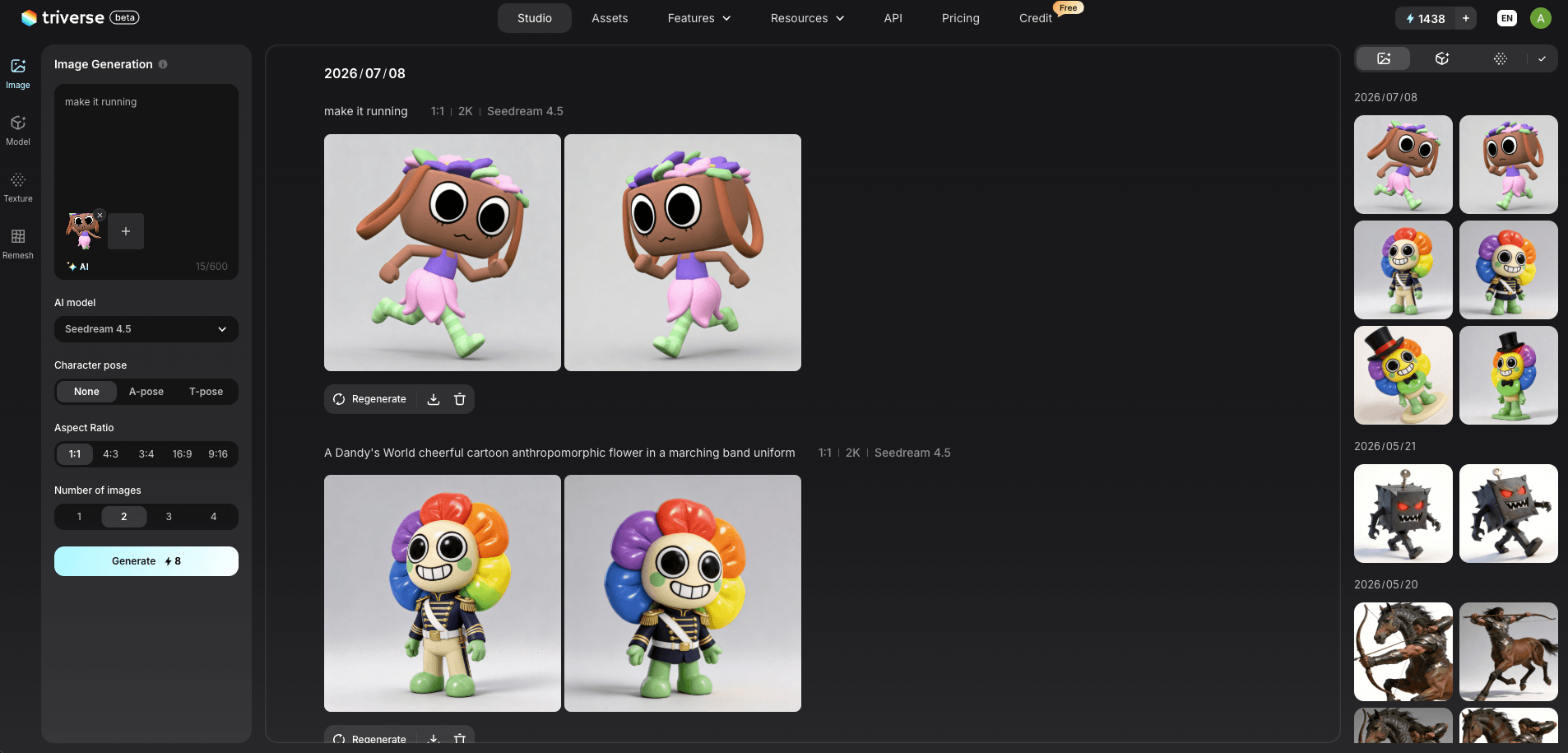Open the Texture tool in sidebar

(x=18, y=187)
